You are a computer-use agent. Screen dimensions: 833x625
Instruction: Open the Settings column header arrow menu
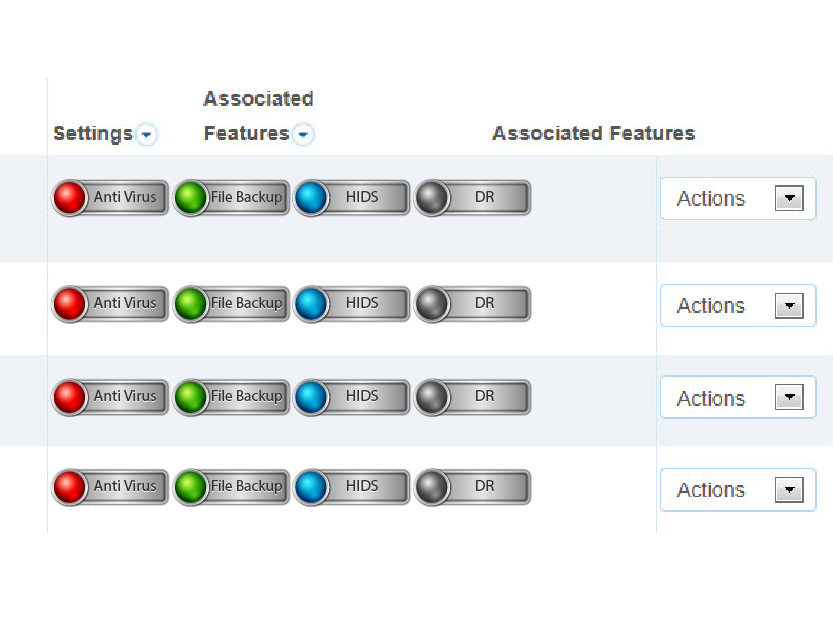[146, 134]
